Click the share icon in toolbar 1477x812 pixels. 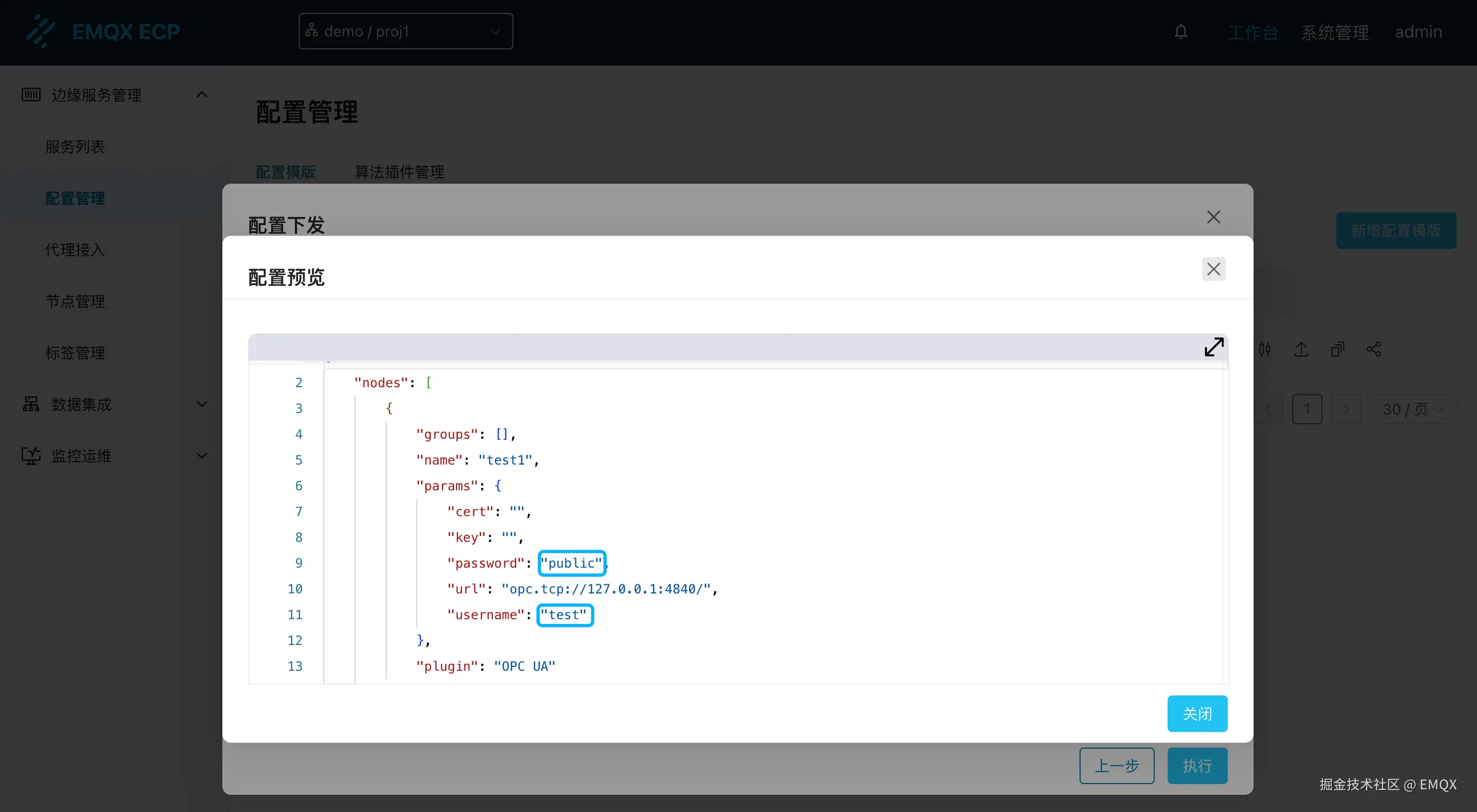(1373, 349)
